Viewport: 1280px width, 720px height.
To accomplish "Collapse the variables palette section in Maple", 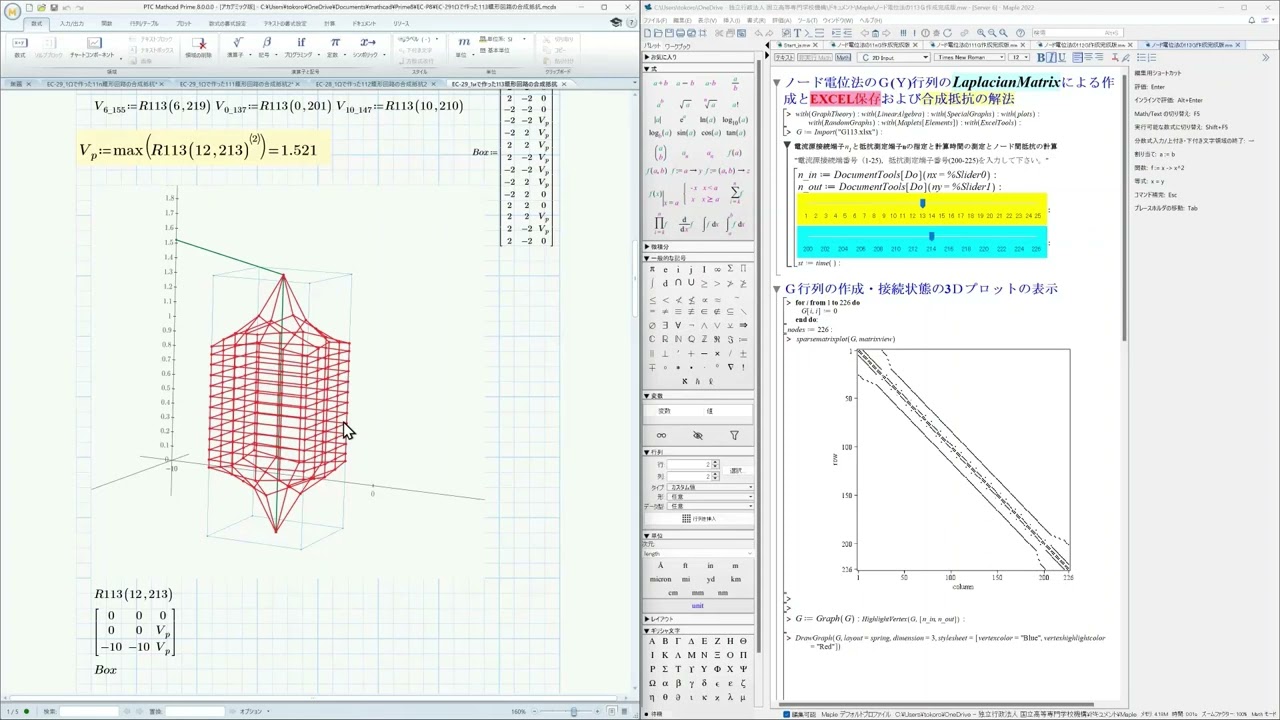I will (647, 396).
